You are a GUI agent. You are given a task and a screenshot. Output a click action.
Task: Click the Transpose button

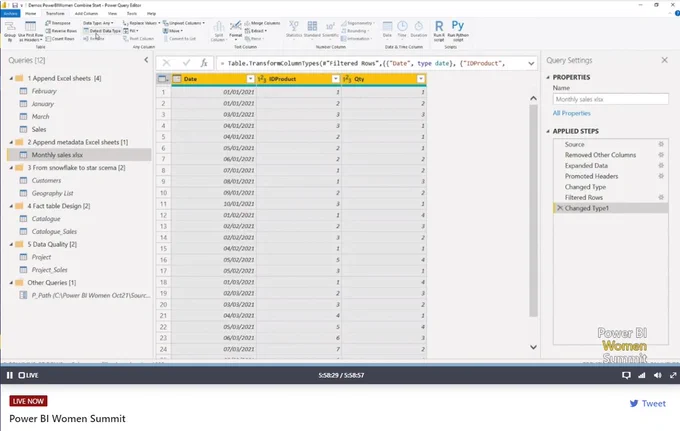tap(58, 23)
